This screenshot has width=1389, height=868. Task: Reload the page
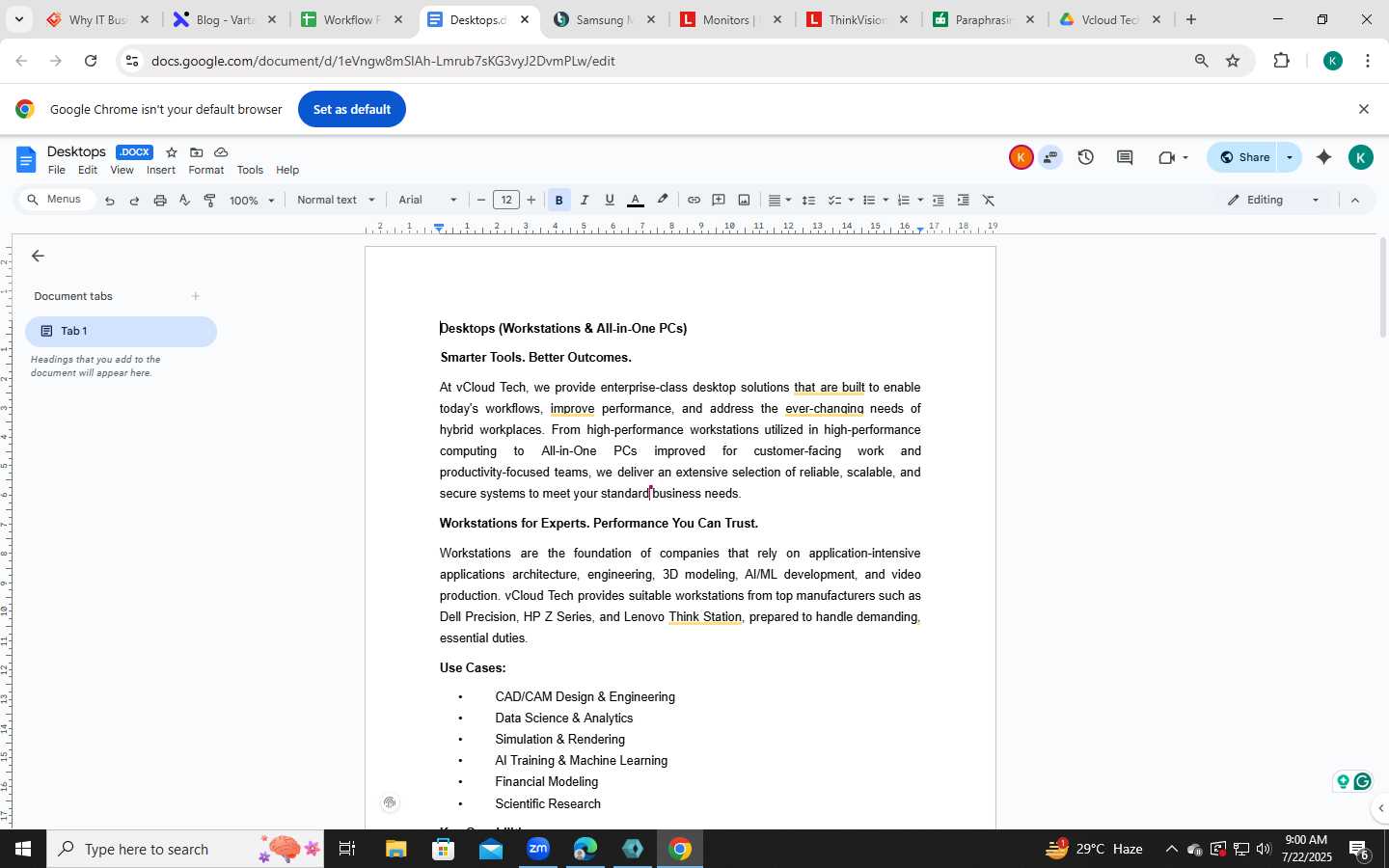tap(91, 61)
